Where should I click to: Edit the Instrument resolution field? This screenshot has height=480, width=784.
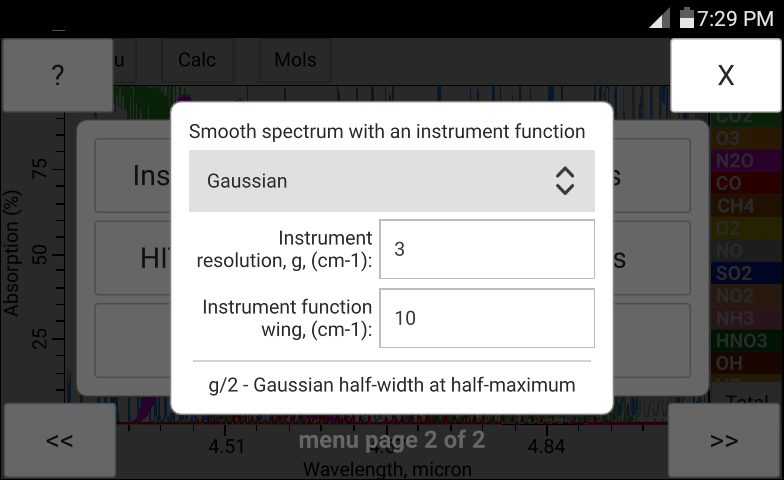pos(487,249)
